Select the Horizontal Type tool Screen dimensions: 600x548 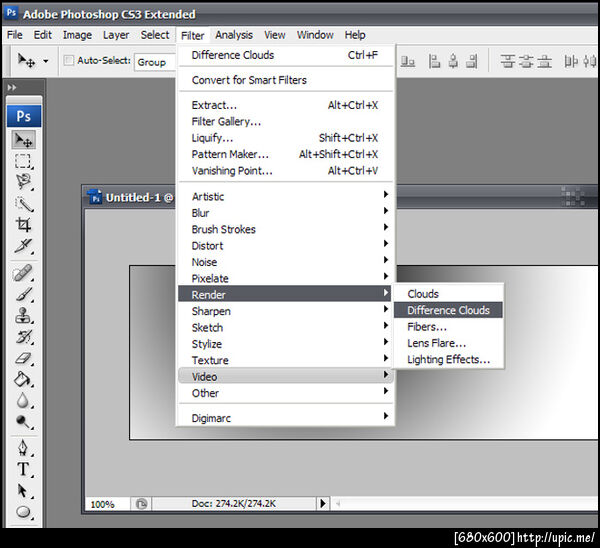(23, 469)
